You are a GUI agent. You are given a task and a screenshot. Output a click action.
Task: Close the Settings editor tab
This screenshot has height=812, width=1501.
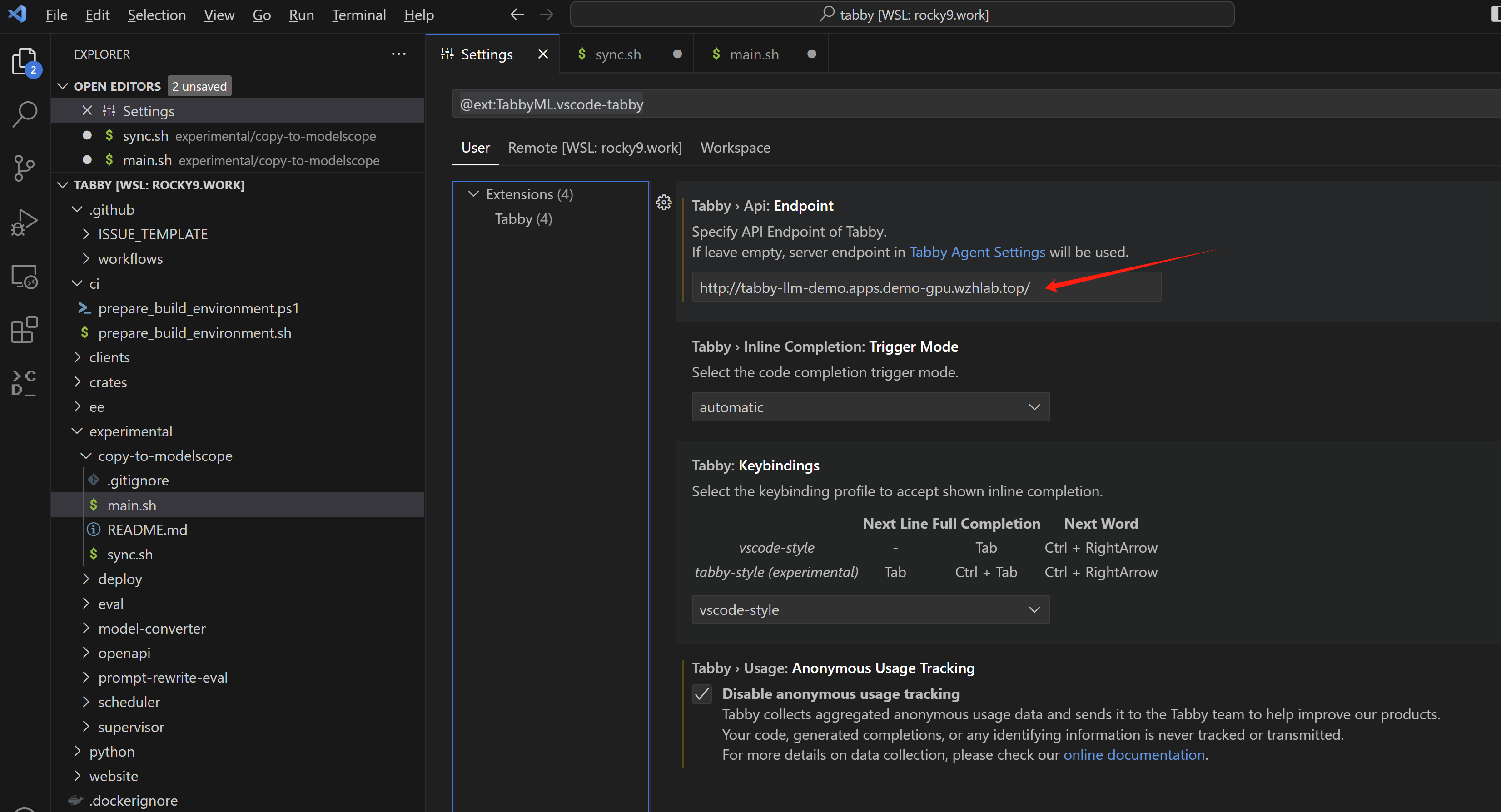click(x=542, y=54)
